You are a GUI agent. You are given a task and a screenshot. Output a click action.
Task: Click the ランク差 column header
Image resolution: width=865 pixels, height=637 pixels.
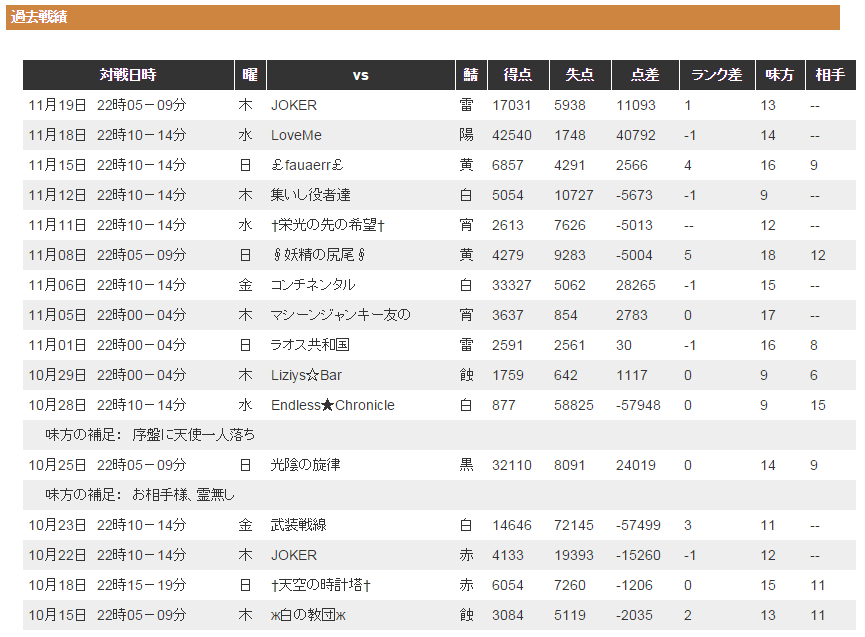717,75
